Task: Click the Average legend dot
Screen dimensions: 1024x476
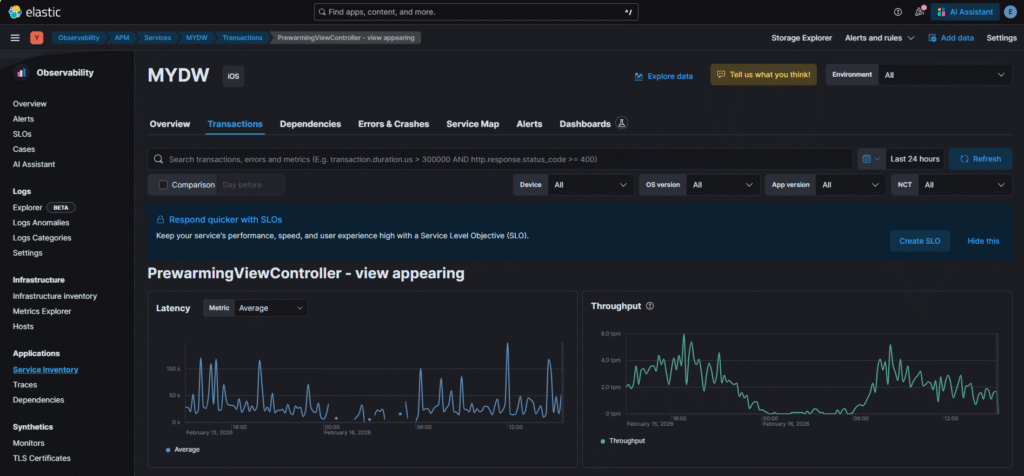Action: [168, 450]
